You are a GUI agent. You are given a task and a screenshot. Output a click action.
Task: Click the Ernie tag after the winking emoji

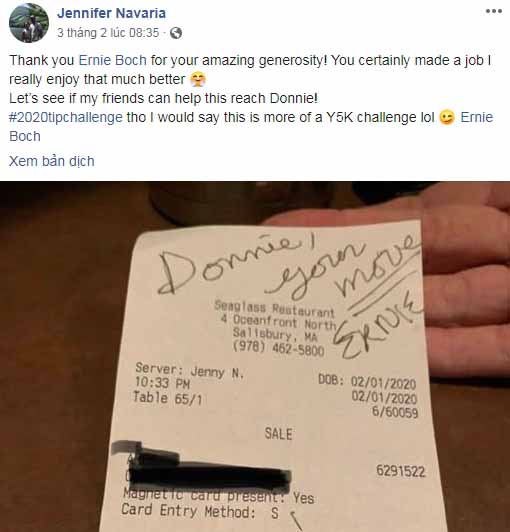[476, 117]
